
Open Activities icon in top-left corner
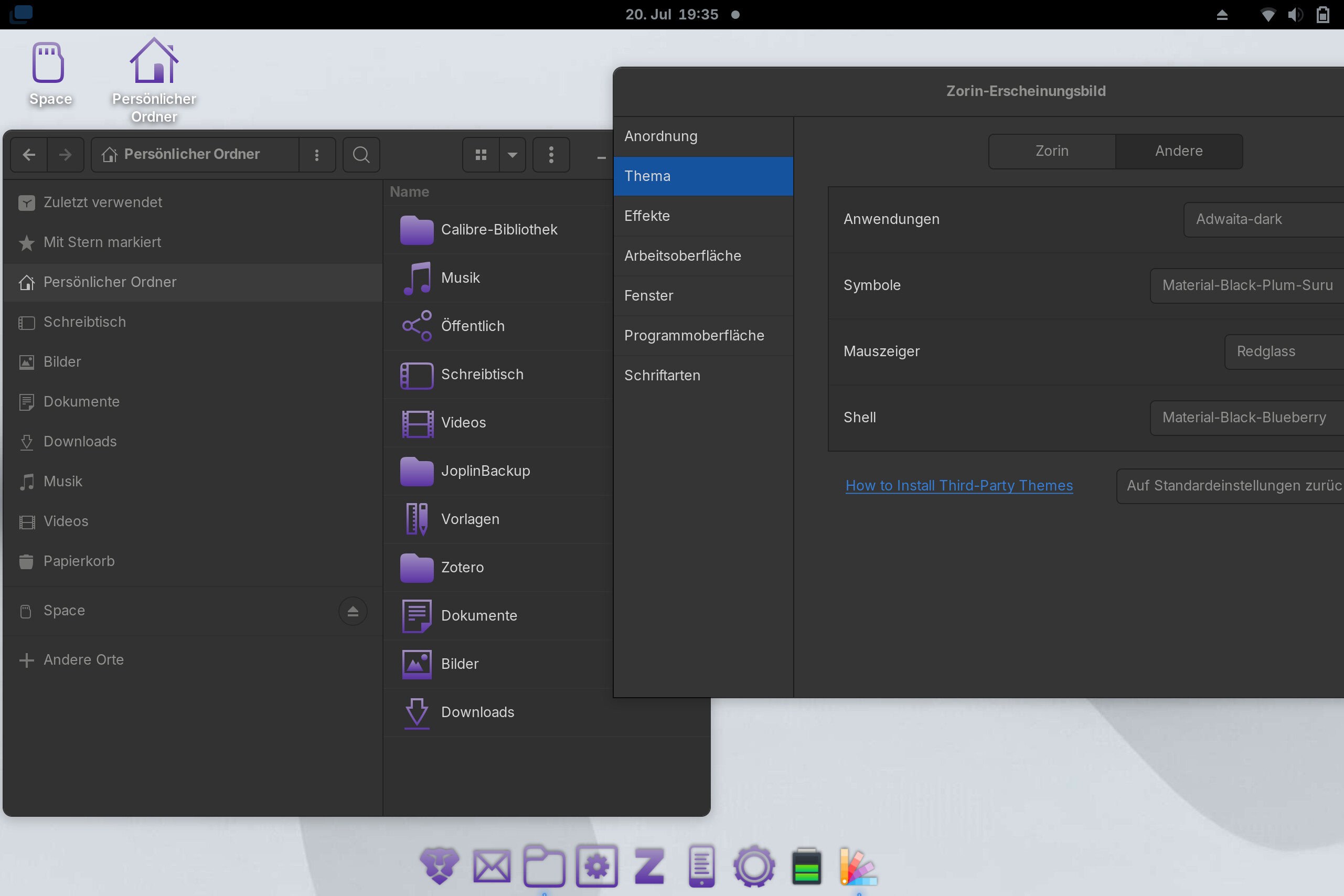[x=20, y=14]
